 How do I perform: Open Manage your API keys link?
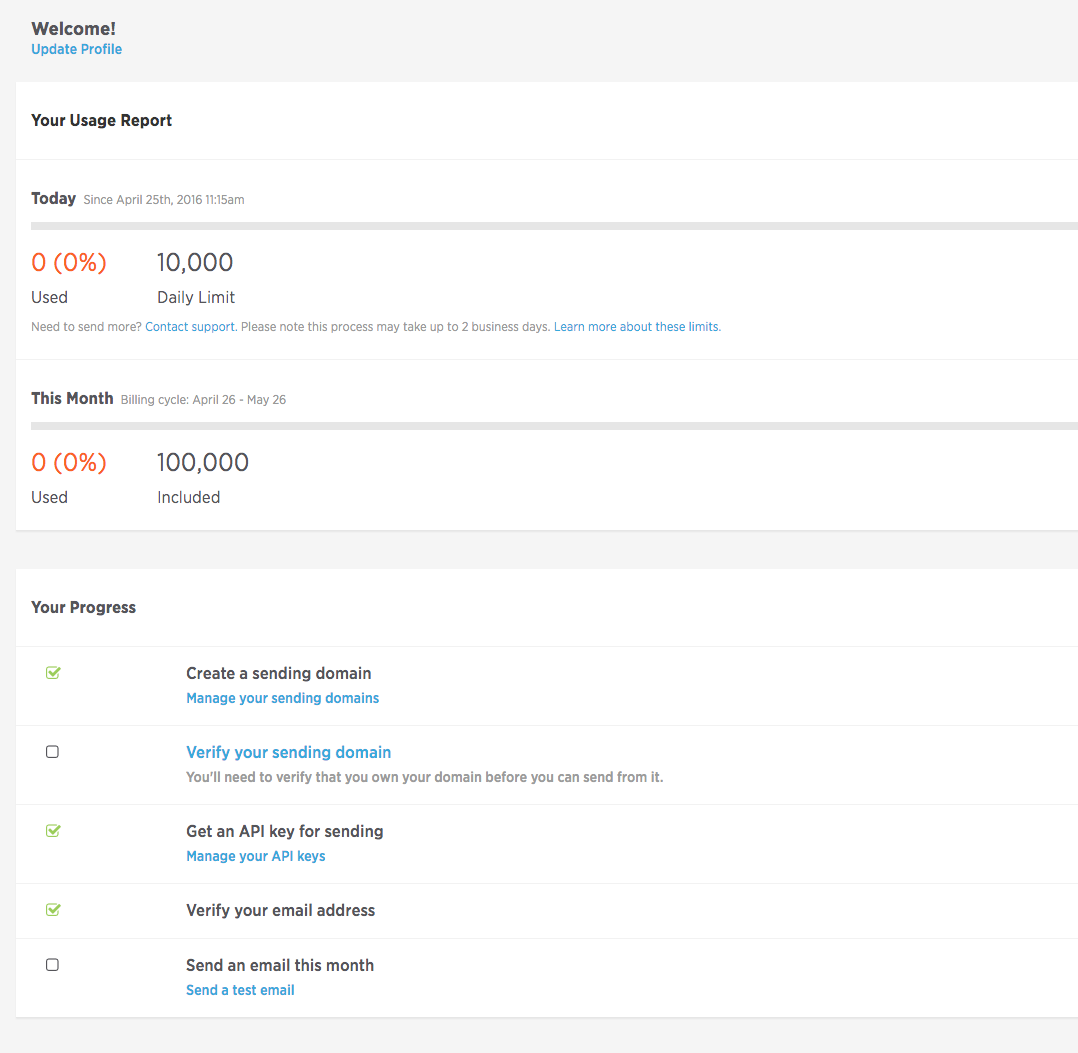pyautogui.click(x=256, y=856)
